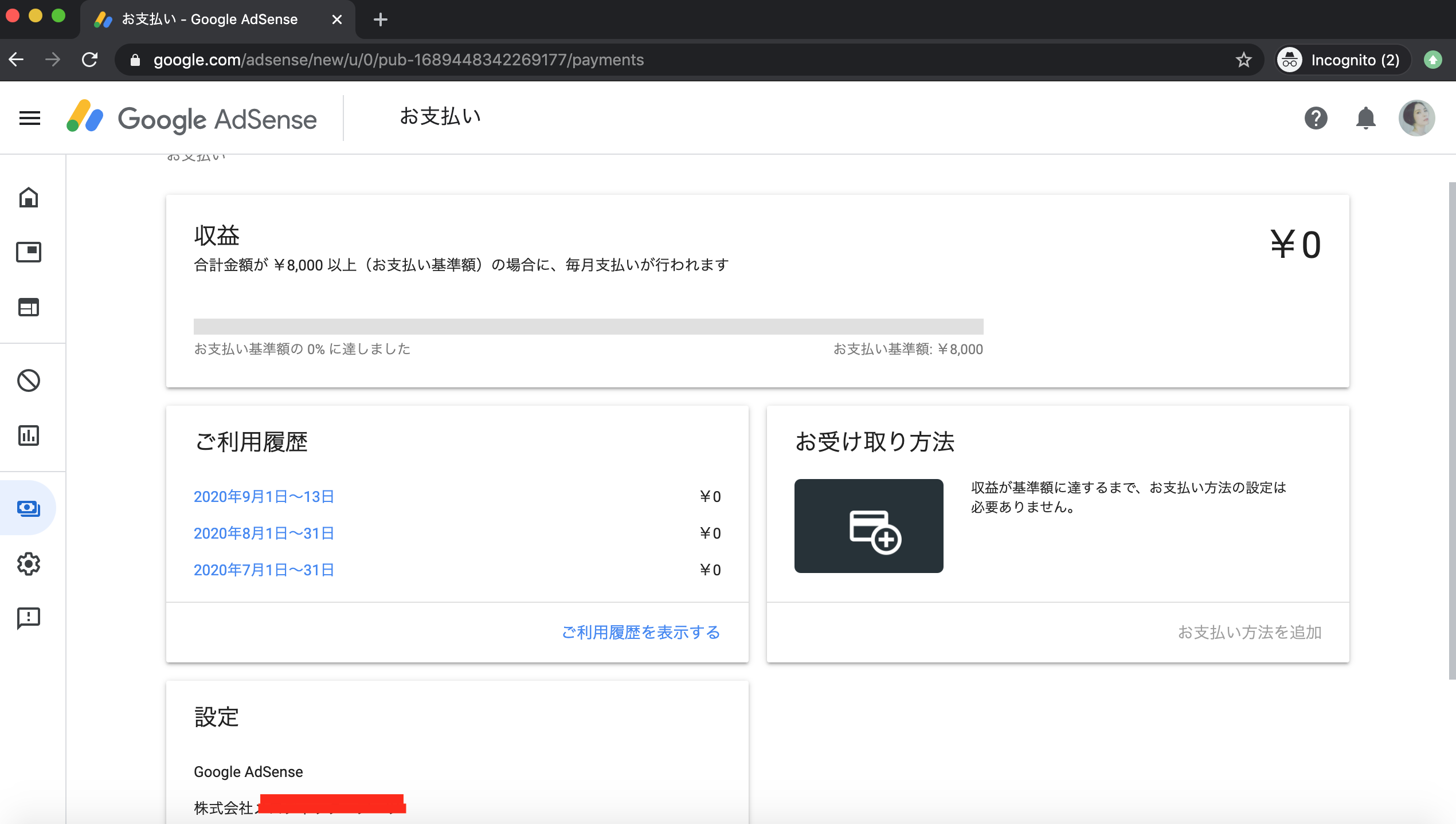This screenshot has width=1456, height=824.
Task: Open the navigation hamburger menu
Action: coord(29,117)
